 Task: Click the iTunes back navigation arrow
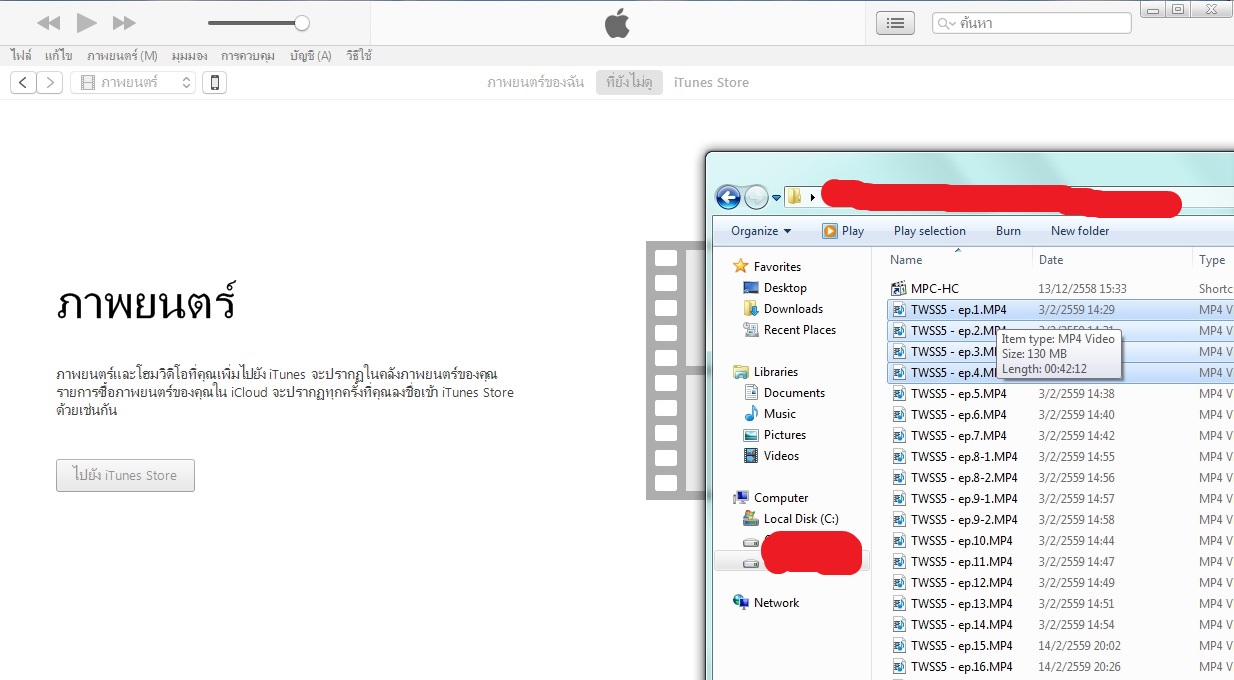tap(23, 83)
